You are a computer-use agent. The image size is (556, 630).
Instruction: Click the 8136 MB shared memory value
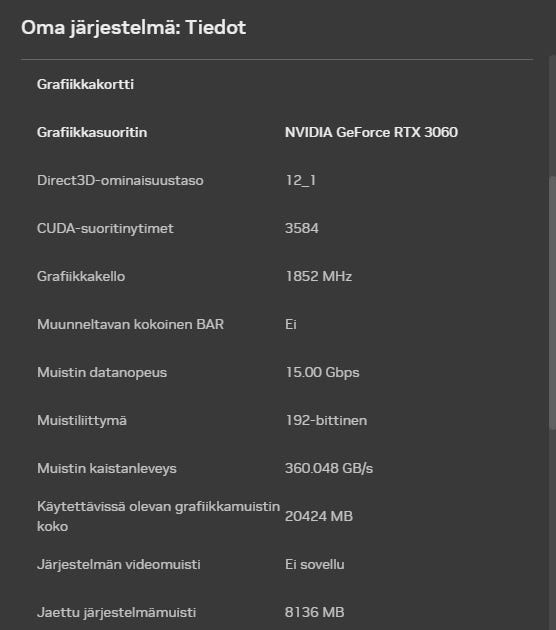pyautogui.click(x=315, y=612)
